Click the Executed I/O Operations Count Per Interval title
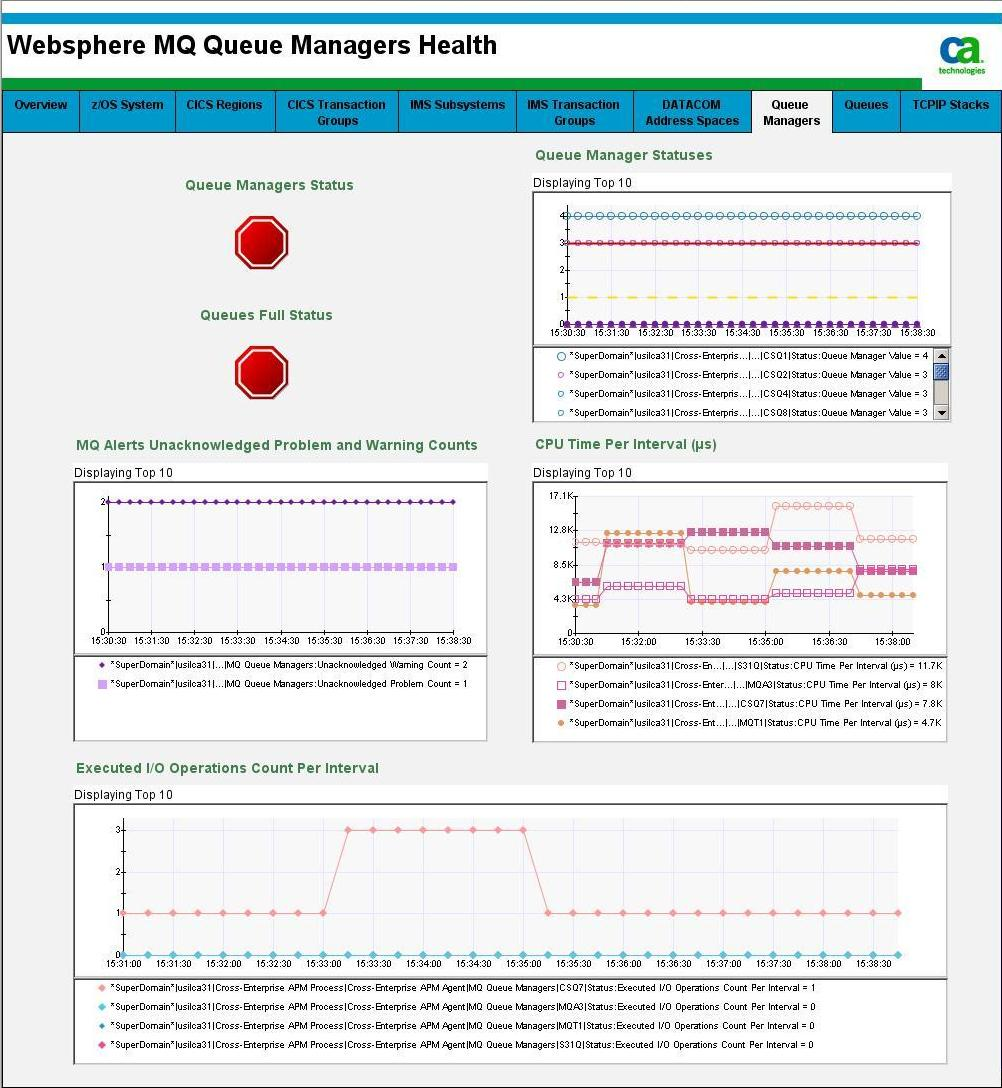The height and width of the screenshot is (1088, 1002). [227, 768]
